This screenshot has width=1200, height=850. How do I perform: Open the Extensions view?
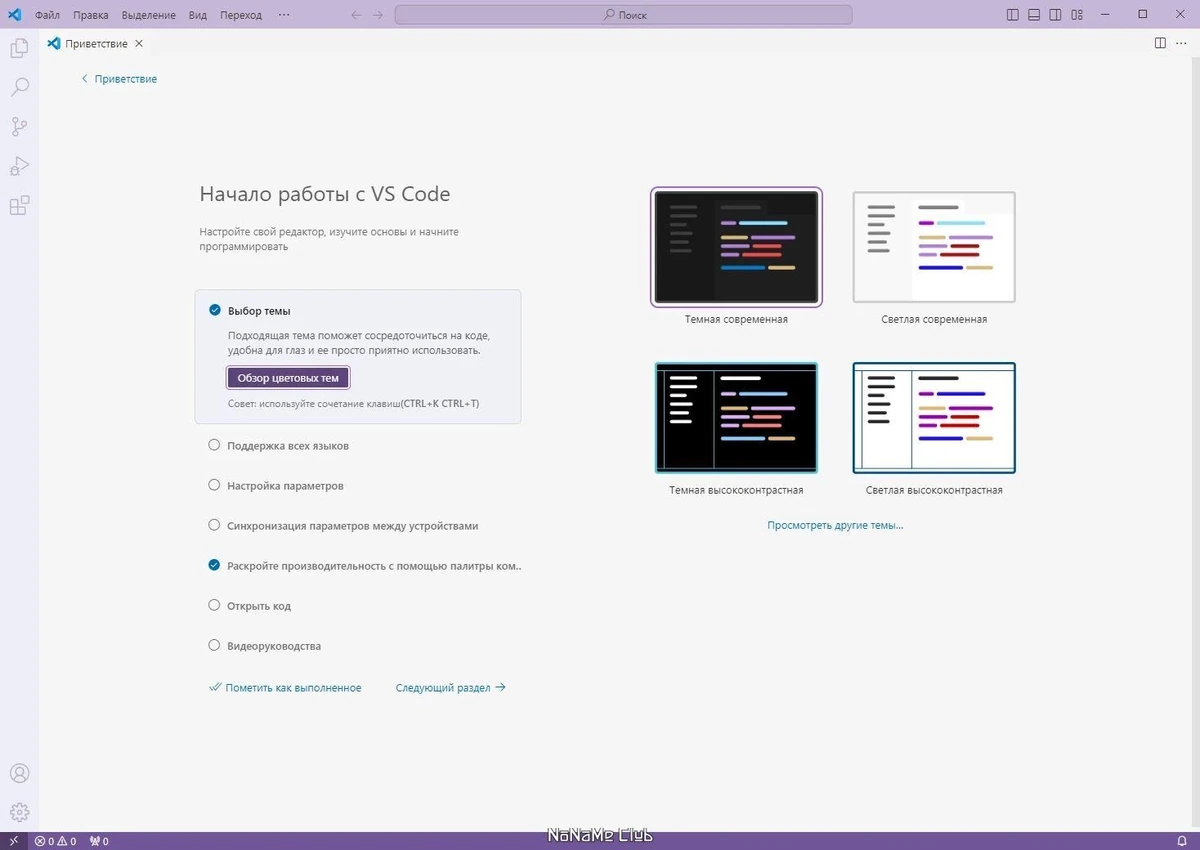coord(19,206)
